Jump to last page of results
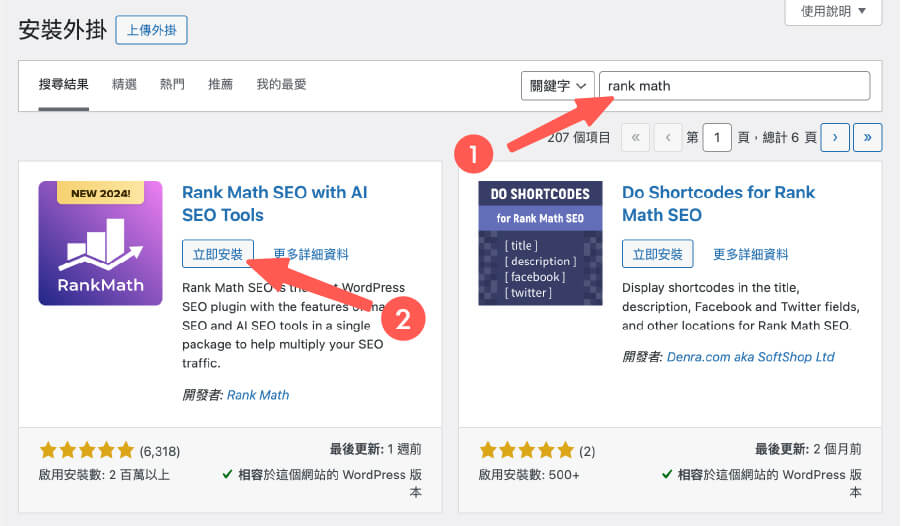The width and height of the screenshot is (901, 526). [868, 137]
